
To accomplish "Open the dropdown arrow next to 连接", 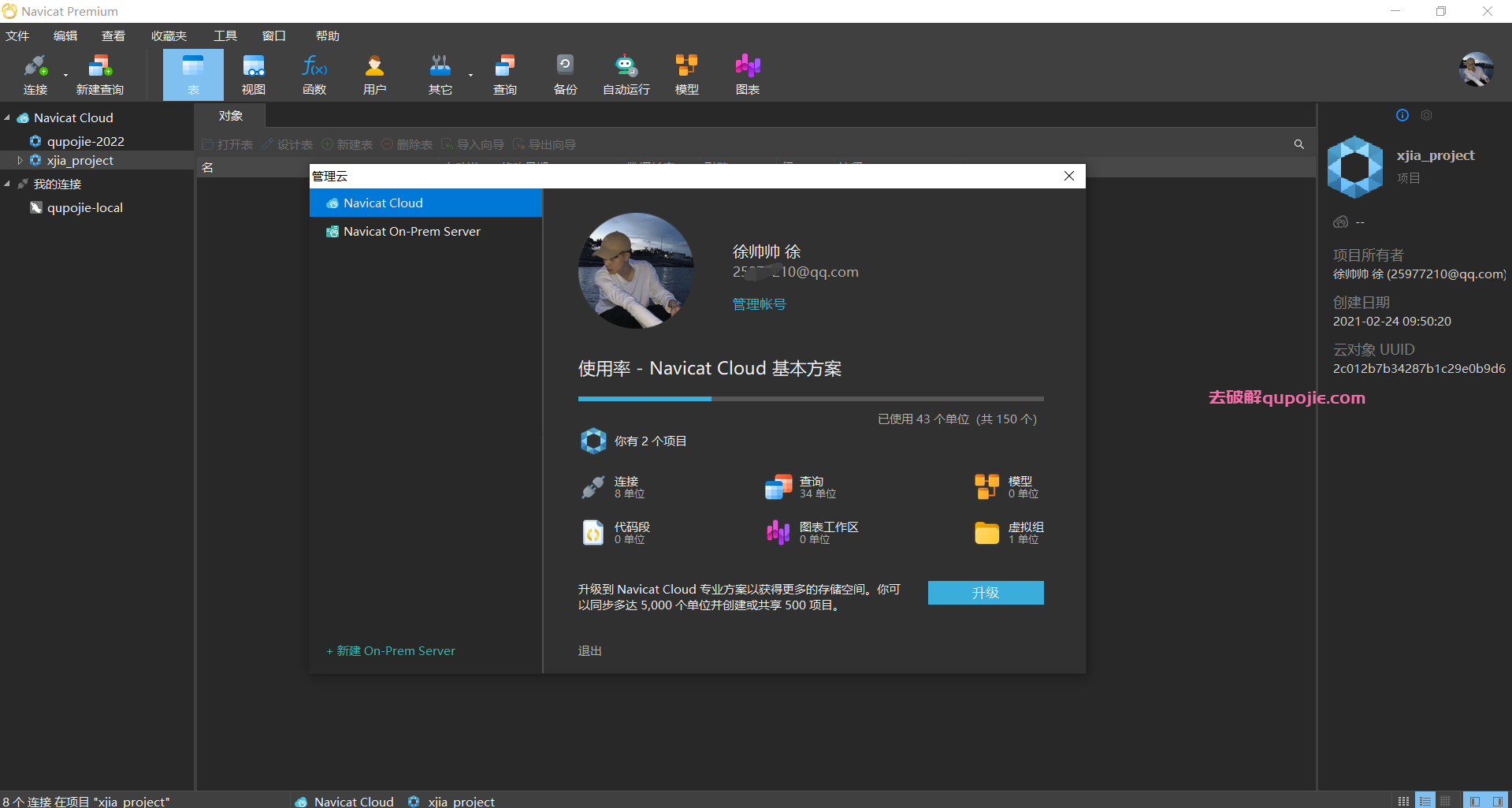I will pos(65,76).
